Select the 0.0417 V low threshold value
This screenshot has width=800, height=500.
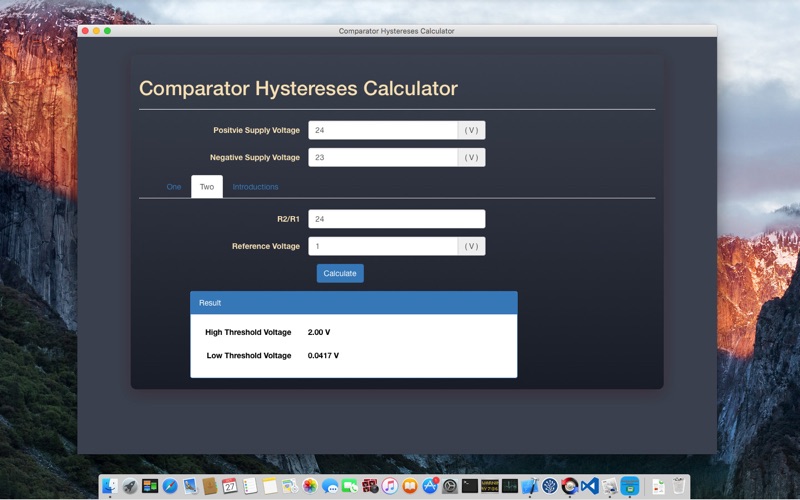click(323, 356)
